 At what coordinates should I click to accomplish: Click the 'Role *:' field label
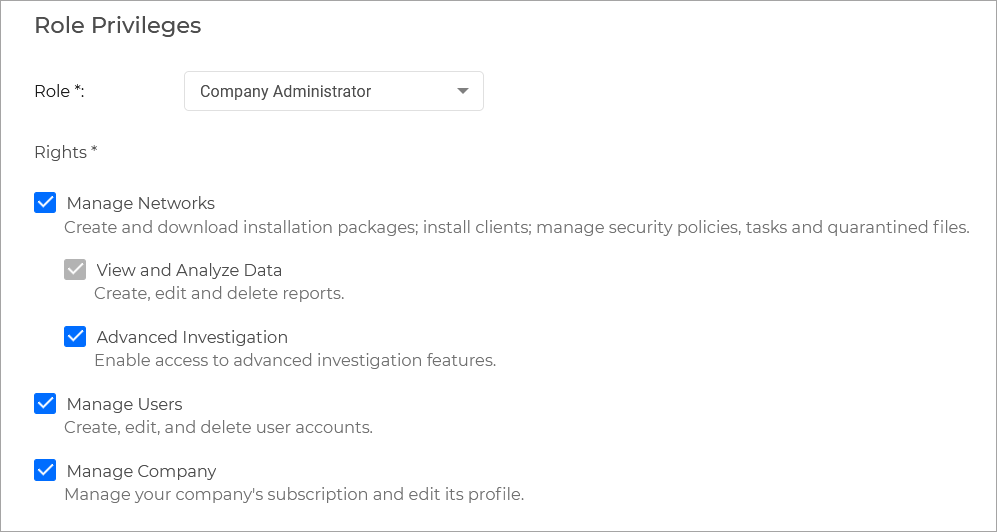click(59, 91)
